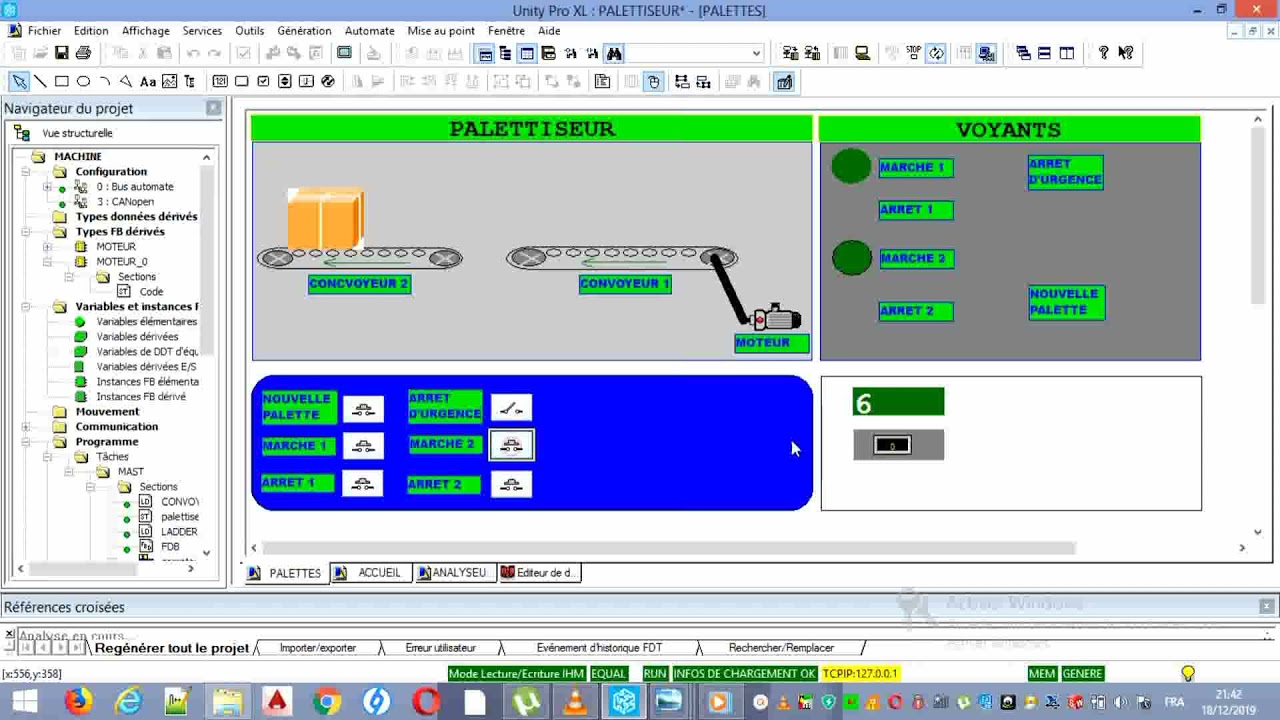Select the Polygon drawing tool
The image size is (1280, 720).
(126, 82)
